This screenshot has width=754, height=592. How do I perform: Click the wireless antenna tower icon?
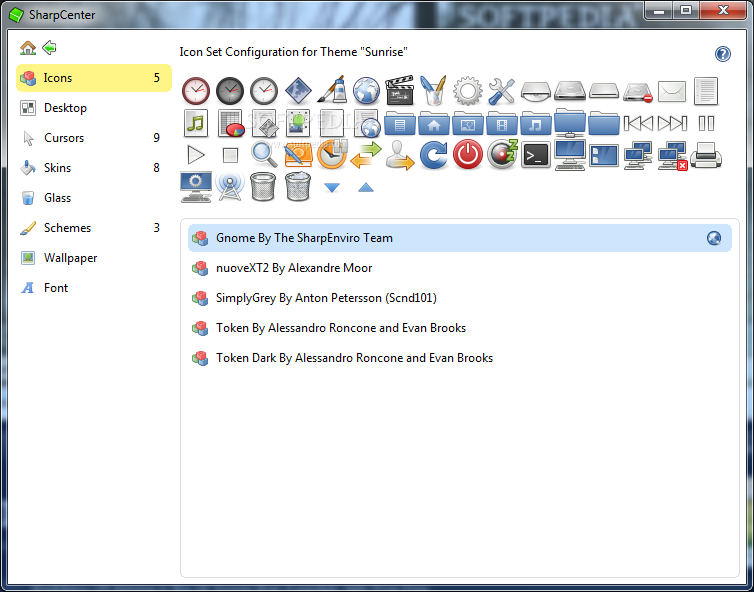coord(230,187)
